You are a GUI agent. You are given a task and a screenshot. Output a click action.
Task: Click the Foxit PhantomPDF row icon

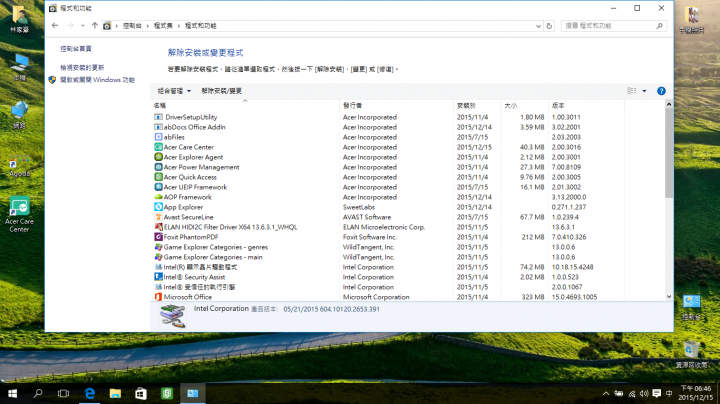158,237
